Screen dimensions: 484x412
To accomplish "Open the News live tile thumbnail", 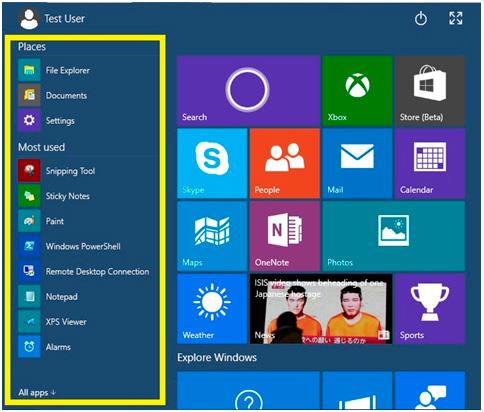I will tap(321, 309).
